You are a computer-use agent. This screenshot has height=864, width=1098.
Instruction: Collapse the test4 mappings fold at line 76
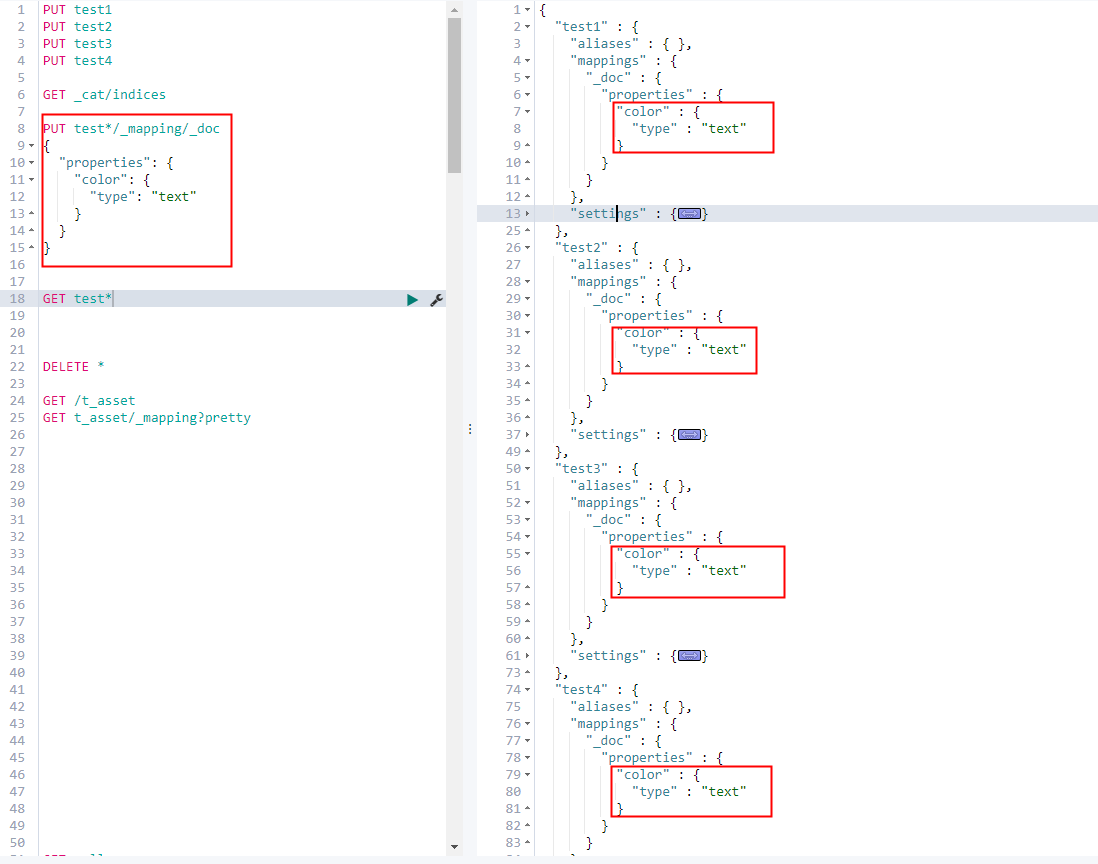pyautogui.click(x=527, y=724)
